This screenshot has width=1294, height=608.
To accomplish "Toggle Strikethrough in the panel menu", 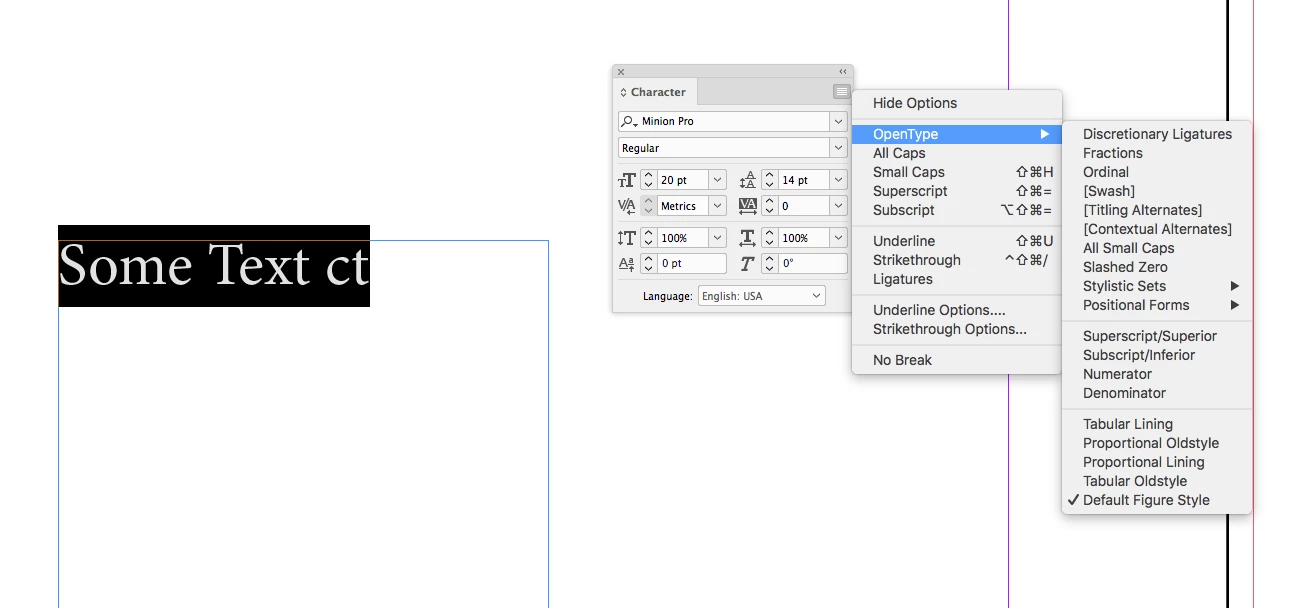I will coord(956,260).
